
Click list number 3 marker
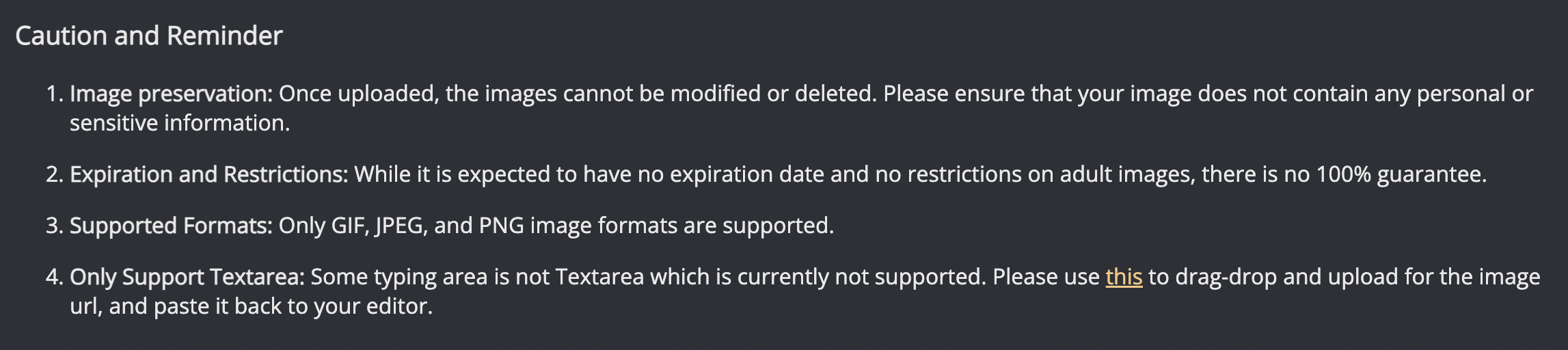point(54,226)
